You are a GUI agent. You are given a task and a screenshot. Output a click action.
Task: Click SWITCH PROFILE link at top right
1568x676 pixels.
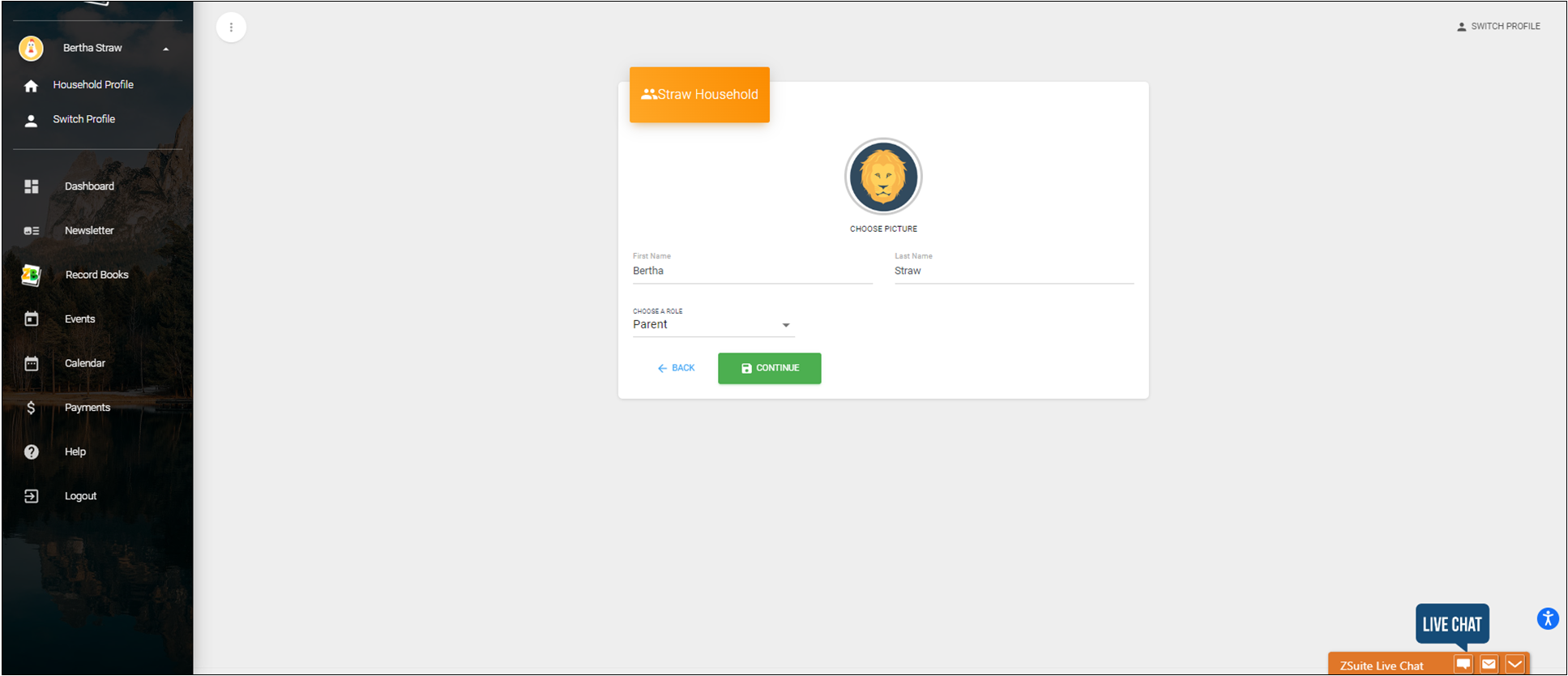pos(1498,27)
